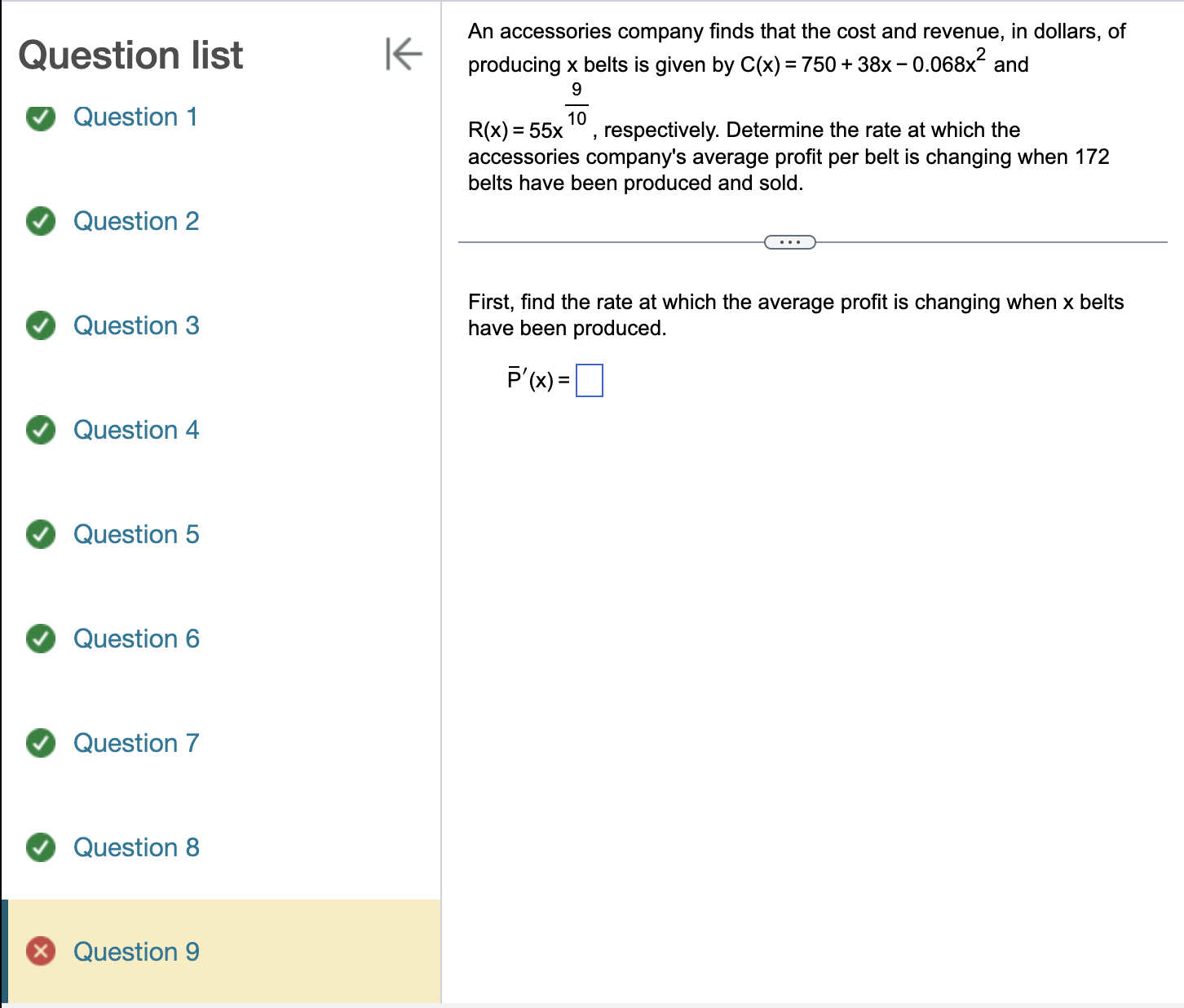Open Question 7 to review it

pos(135,744)
